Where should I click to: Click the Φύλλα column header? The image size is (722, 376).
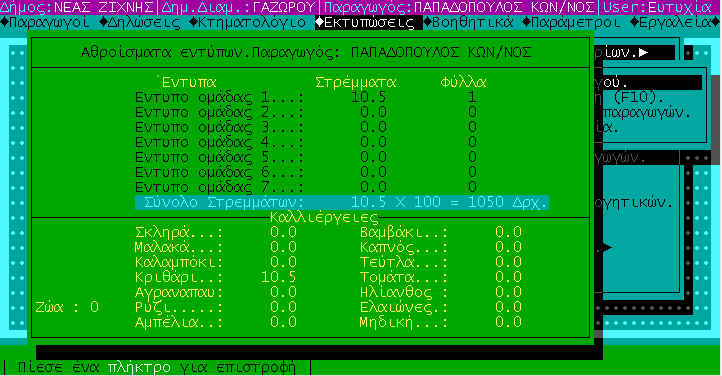(x=463, y=82)
